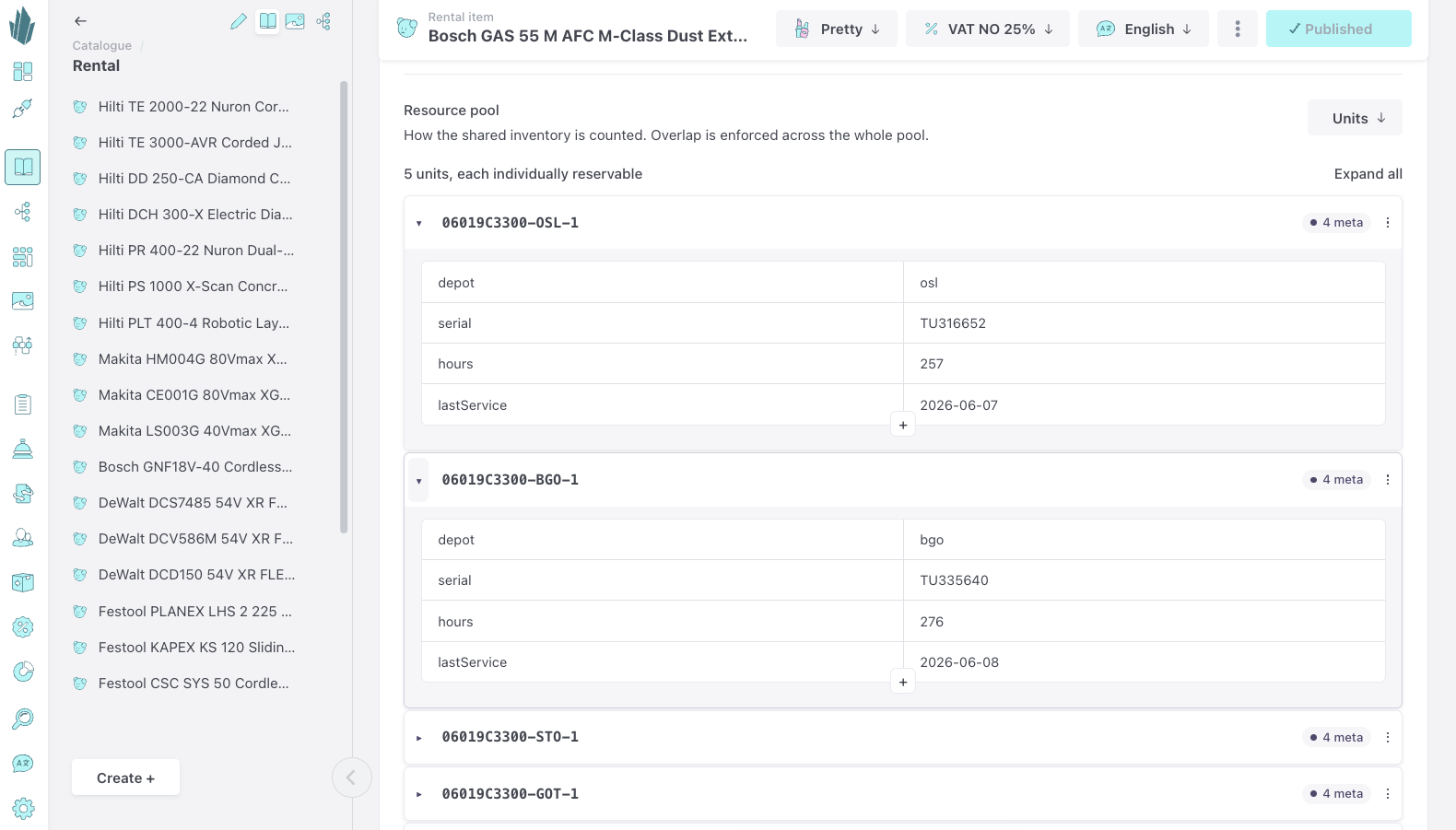Click the pencil edit icon in catalogue header
The height and width of the screenshot is (830, 1456).
point(239,21)
